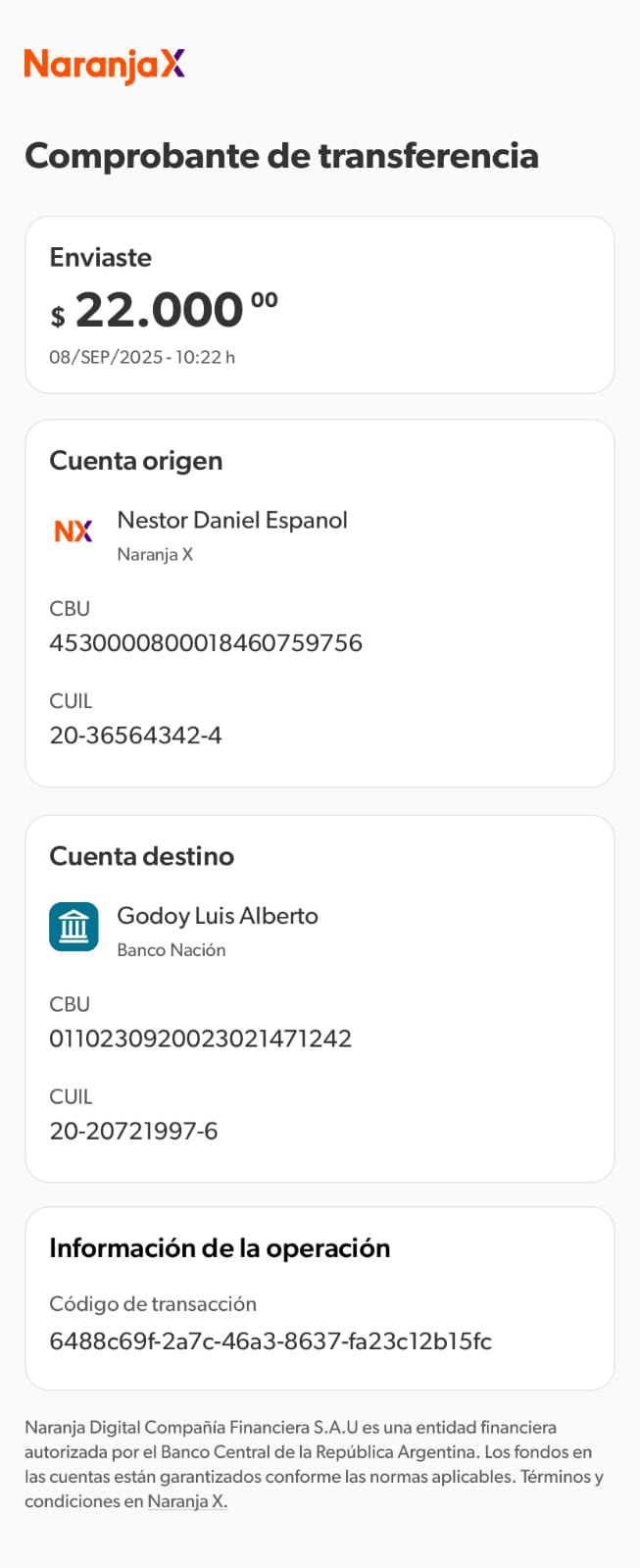Click the Información de la operación heading
640x1568 pixels.
click(220, 1248)
